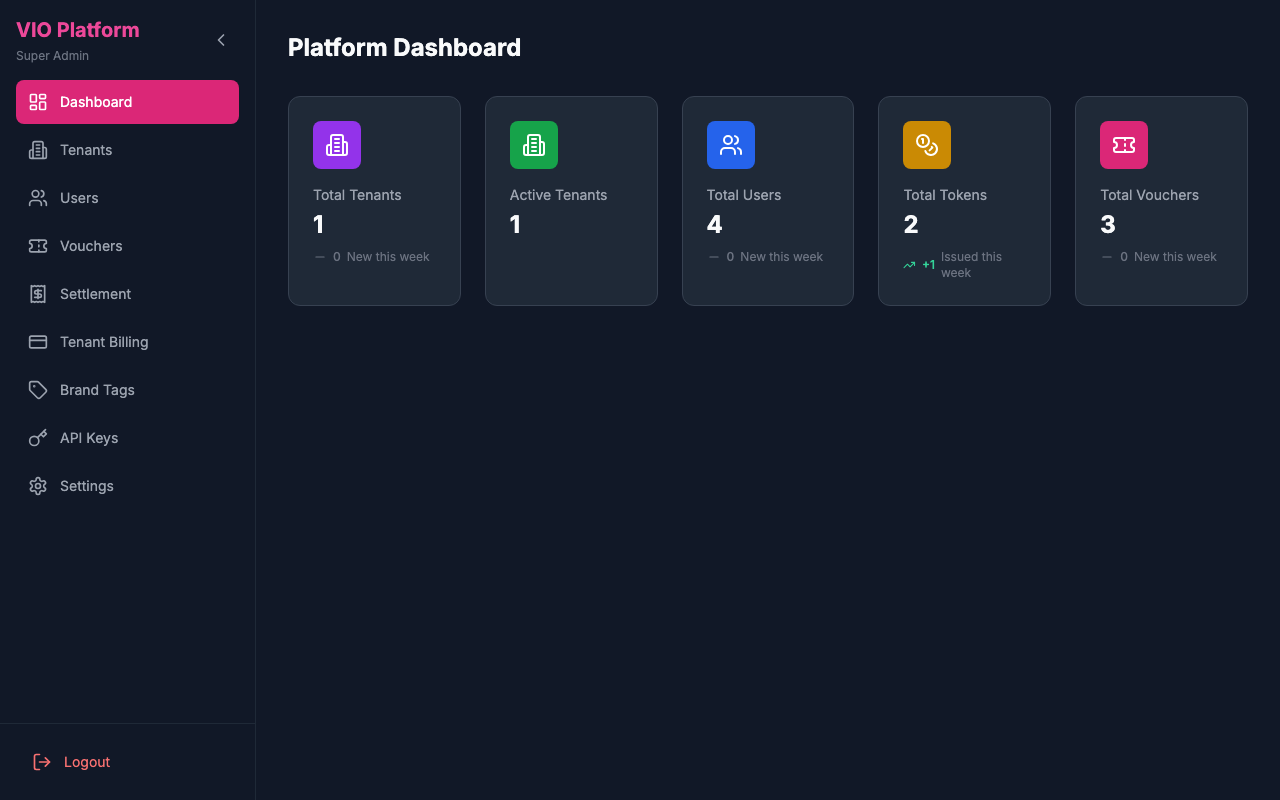
Task: Open the Total Users stat card
Action: pos(767,200)
